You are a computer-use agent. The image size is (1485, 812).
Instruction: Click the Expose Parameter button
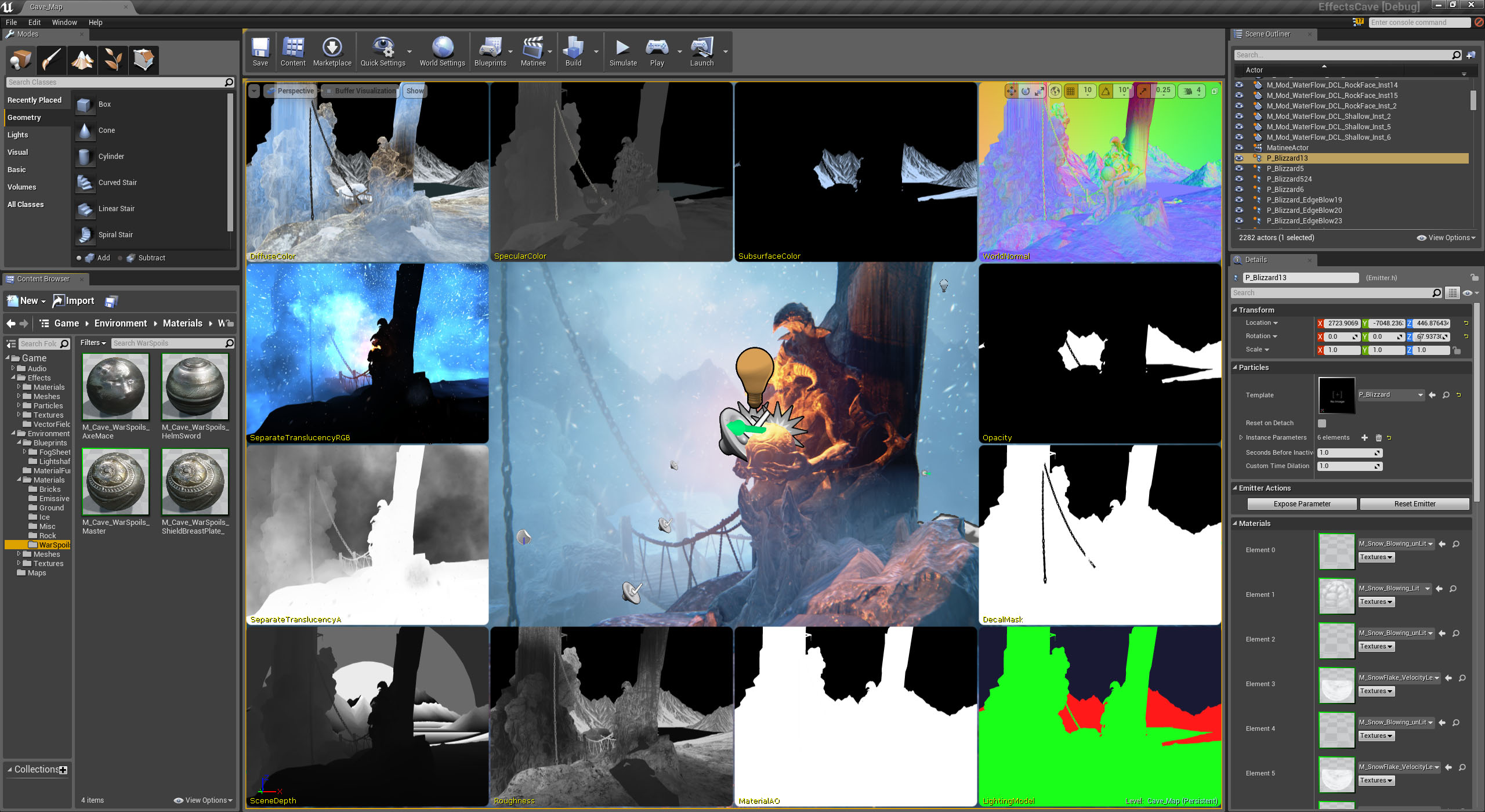tap(1302, 504)
